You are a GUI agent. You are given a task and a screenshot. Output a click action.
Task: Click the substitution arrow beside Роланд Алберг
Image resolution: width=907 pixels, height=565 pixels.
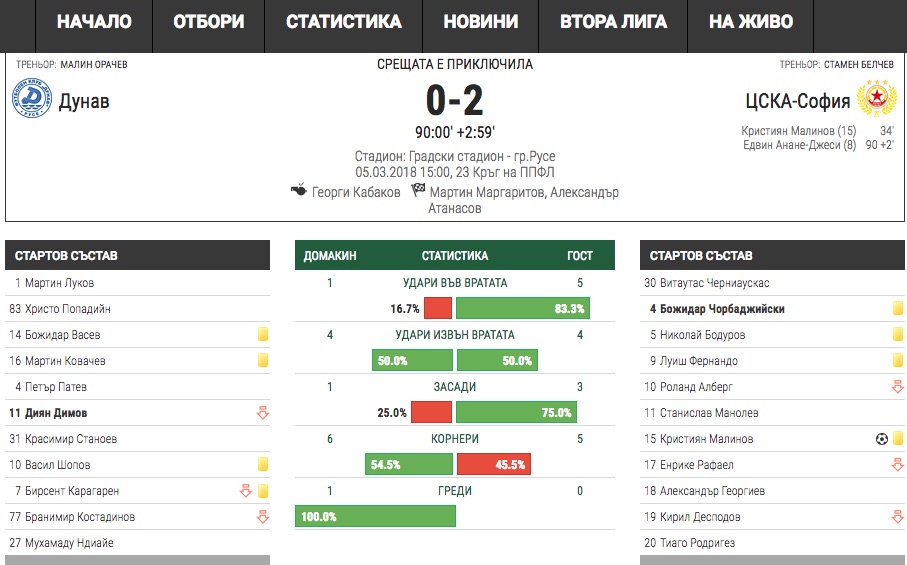tap(897, 386)
